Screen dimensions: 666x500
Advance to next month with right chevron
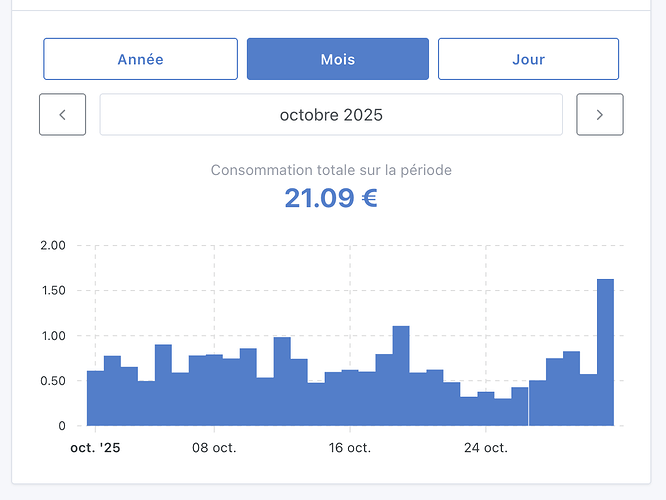click(600, 114)
